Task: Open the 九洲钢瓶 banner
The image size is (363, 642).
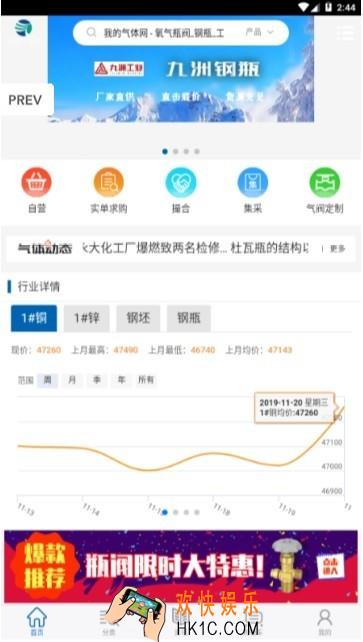Action: pyautogui.click(x=181, y=70)
